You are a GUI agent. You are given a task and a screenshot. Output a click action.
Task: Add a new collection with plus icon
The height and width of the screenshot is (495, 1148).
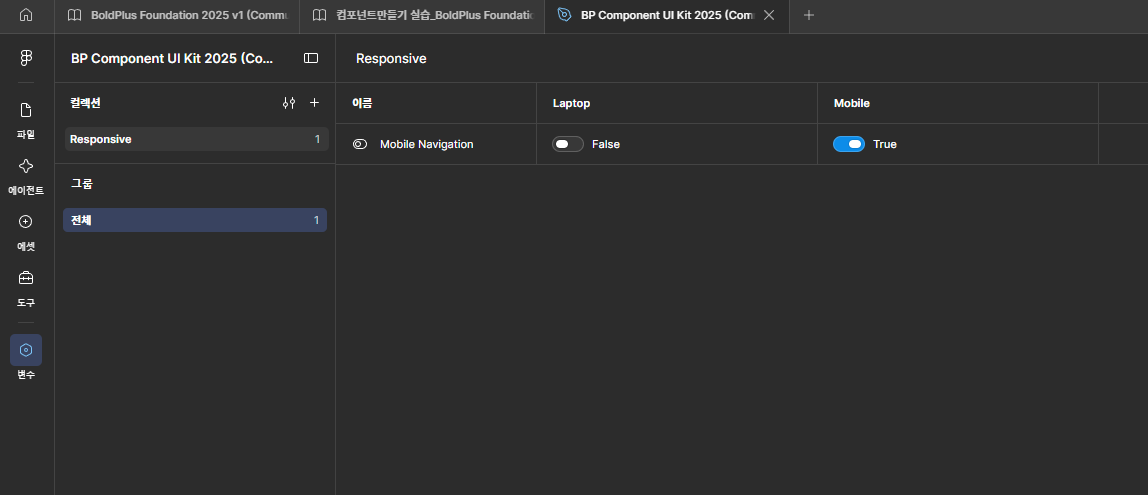point(315,103)
